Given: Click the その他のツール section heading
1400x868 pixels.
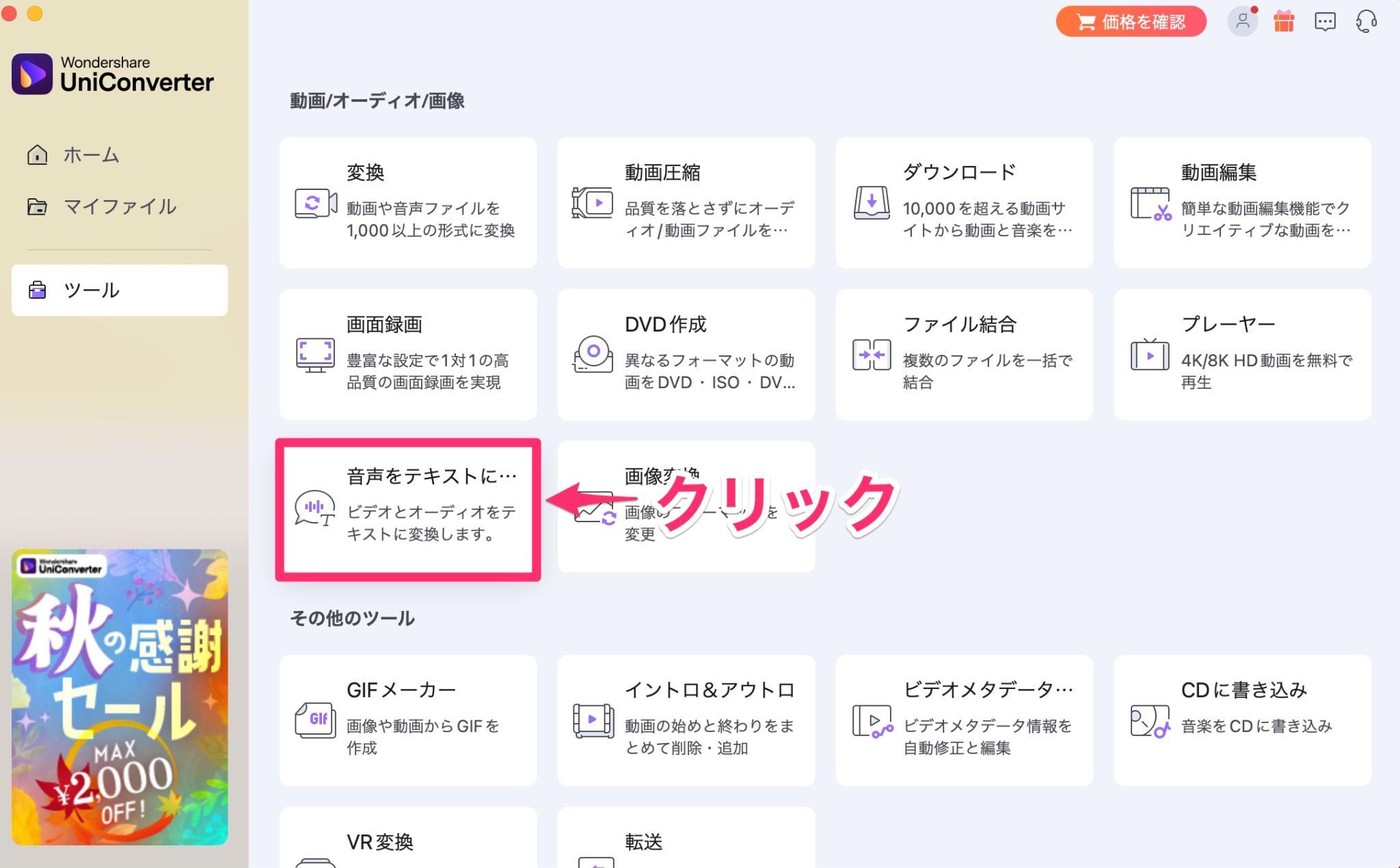Looking at the screenshot, I should (353, 618).
